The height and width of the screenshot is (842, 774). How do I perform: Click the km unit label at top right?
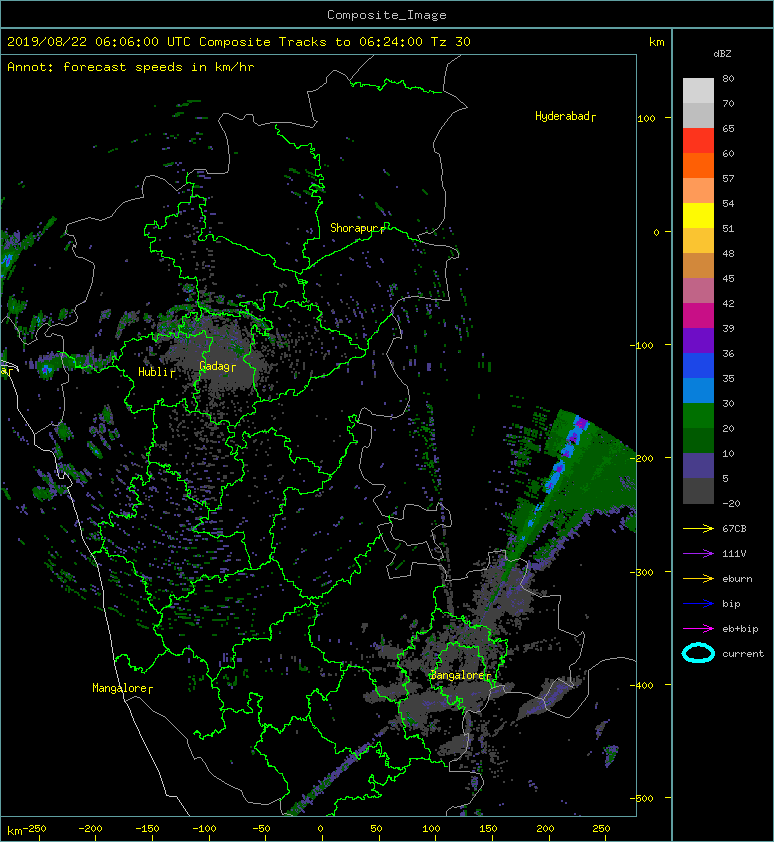point(657,42)
